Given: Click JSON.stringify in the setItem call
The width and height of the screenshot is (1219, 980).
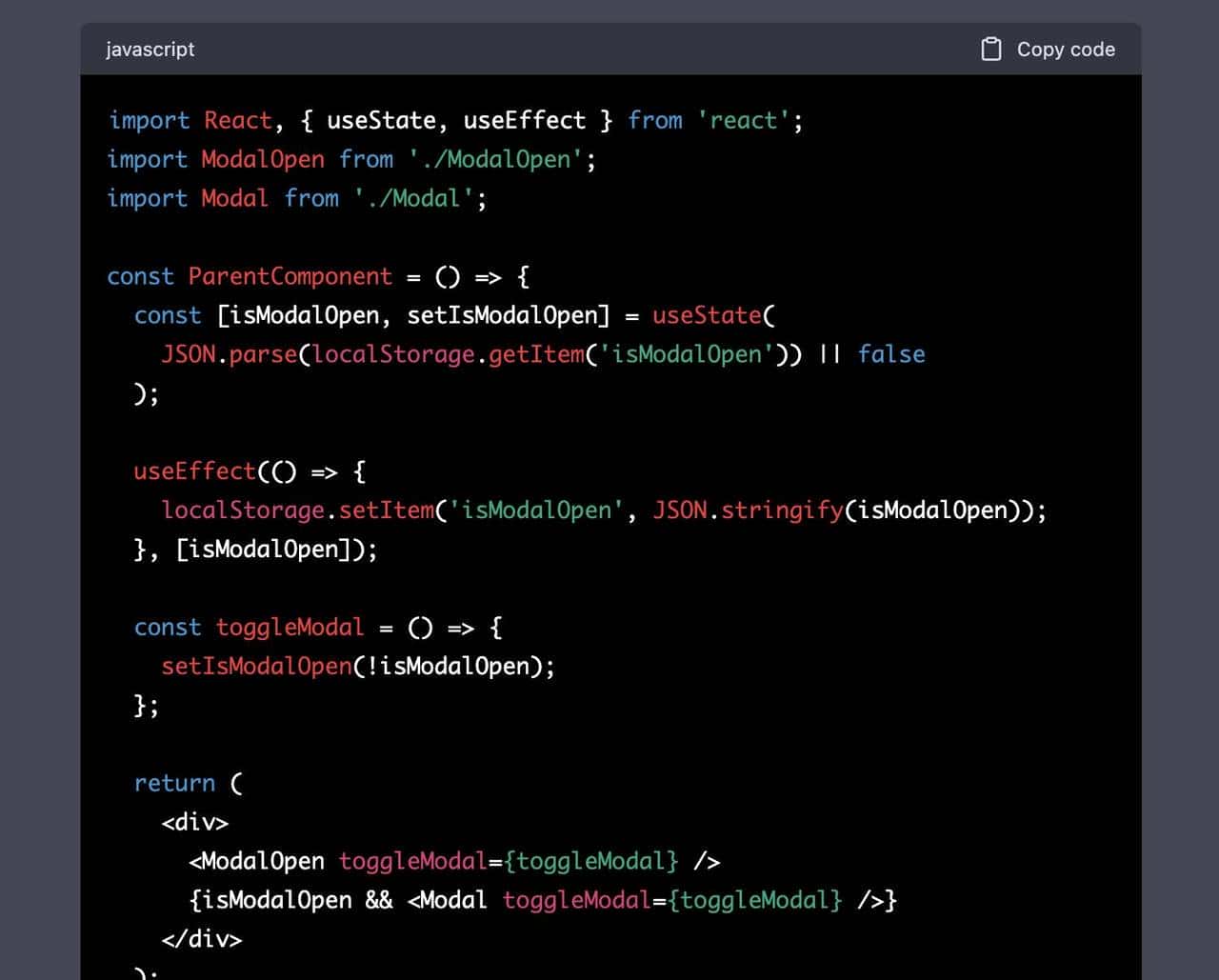Looking at the screenshot, I should [748, 511].
